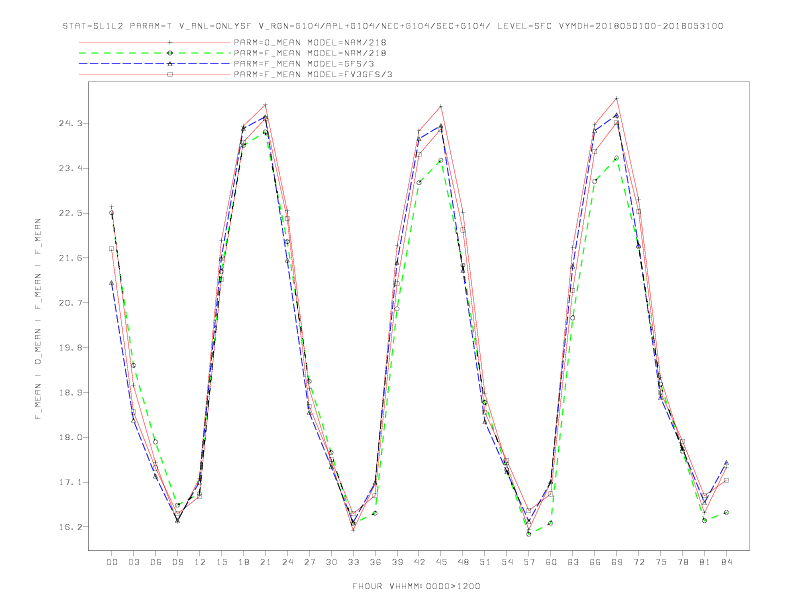The height and width of the screenshot is (612, 792).
Task: Click x-axis forecast hour label 09
Action: click(x=177, y=562)
